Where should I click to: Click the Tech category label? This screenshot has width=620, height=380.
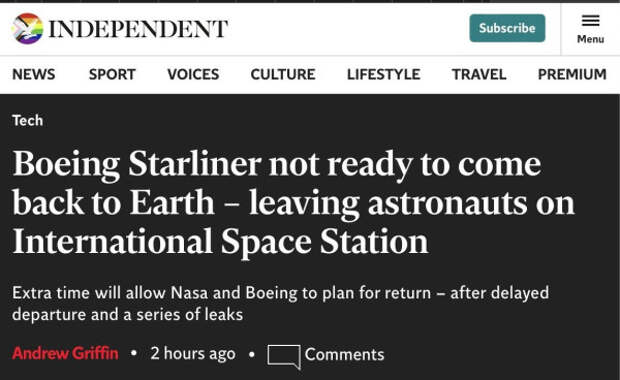27,120
